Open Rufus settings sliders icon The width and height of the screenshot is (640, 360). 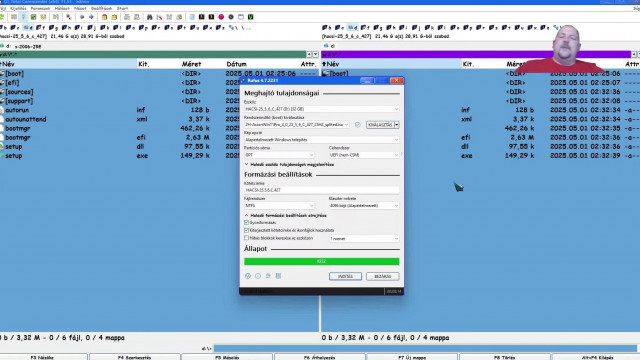tap(268, 276)
